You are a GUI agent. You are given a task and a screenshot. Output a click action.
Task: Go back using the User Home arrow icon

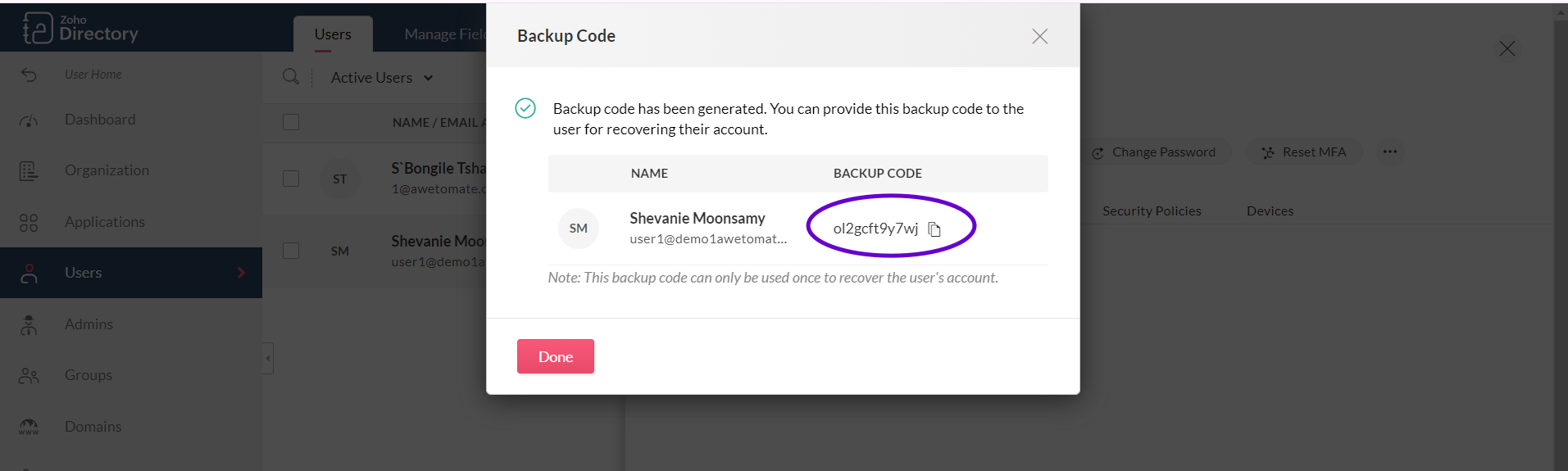tap(29, 75)
